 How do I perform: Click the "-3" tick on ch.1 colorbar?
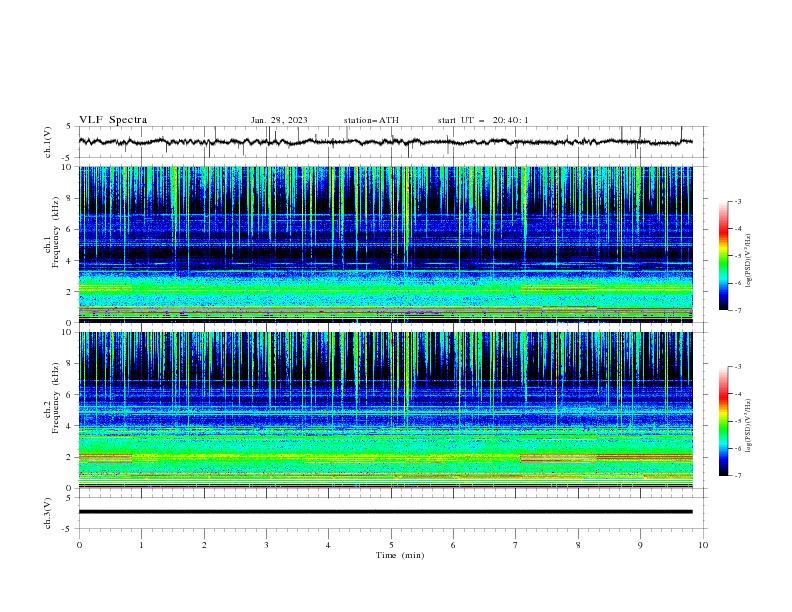[738, 201]
